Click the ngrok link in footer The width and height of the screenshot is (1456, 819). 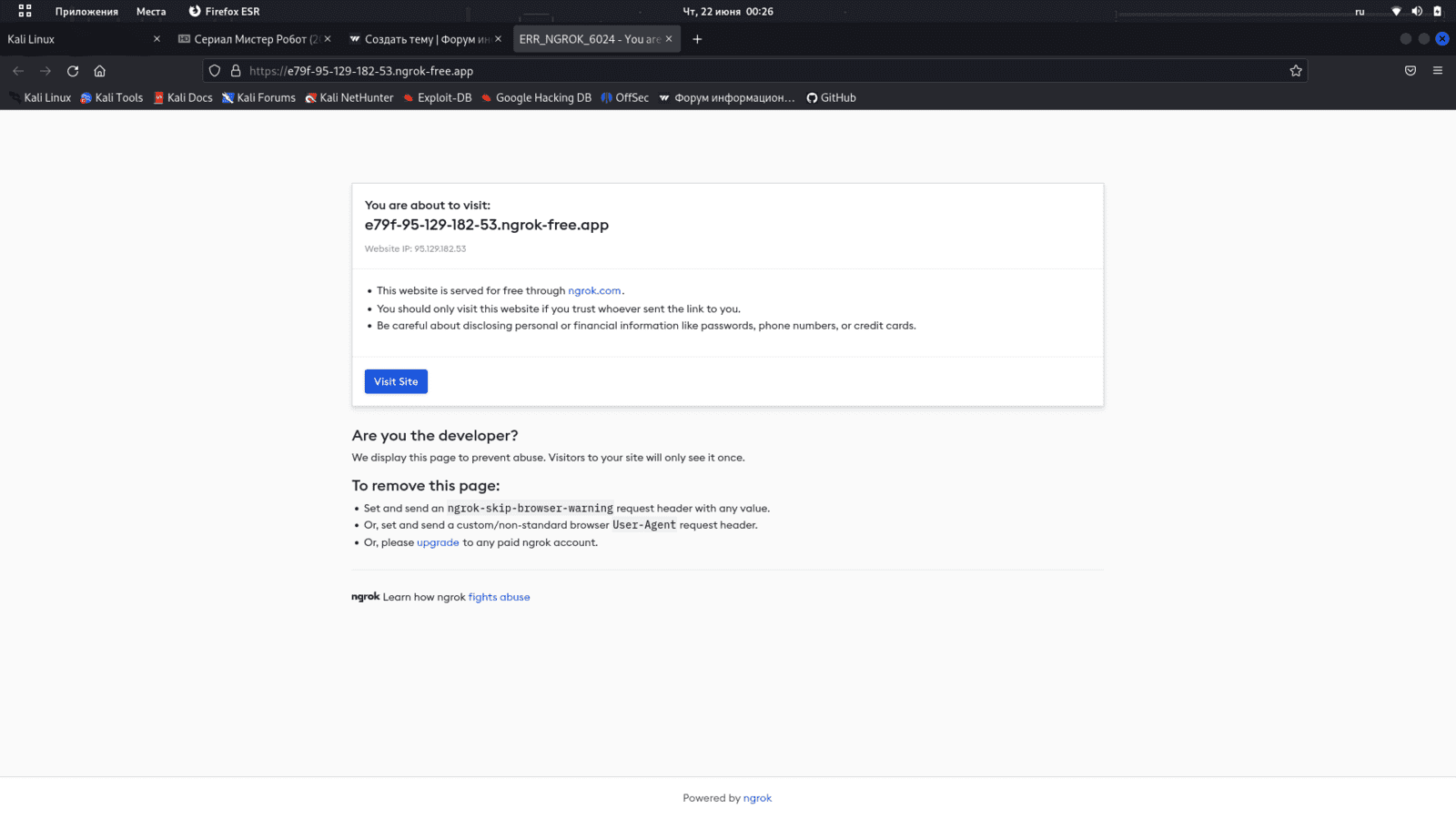(757, 798)
